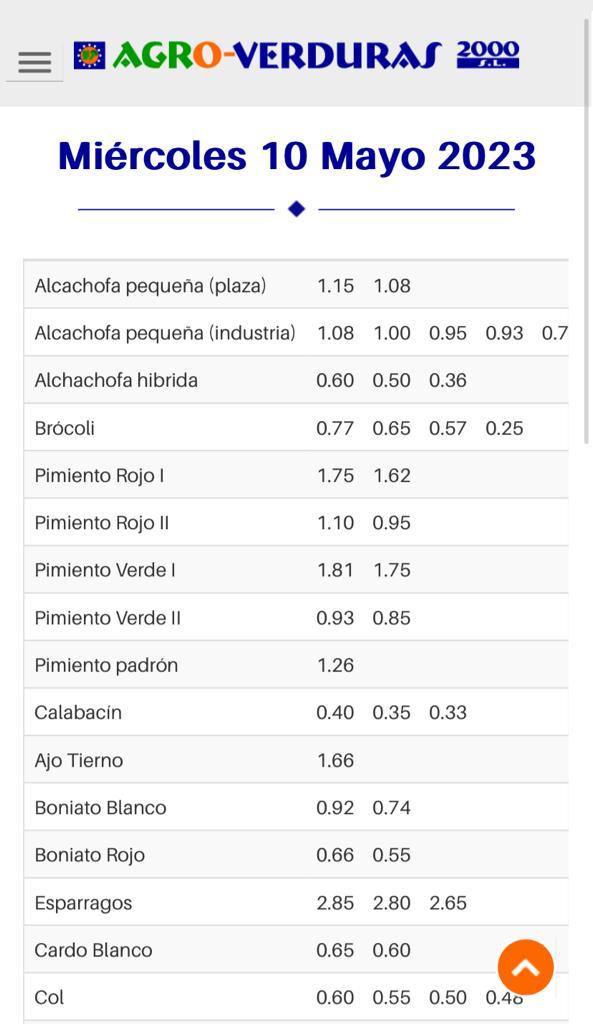Image resolution: width=593 pixels, height=1024 pixels.
Task: Click the 2000 S.L. badge in header
Action: click(x=488, y=55)
